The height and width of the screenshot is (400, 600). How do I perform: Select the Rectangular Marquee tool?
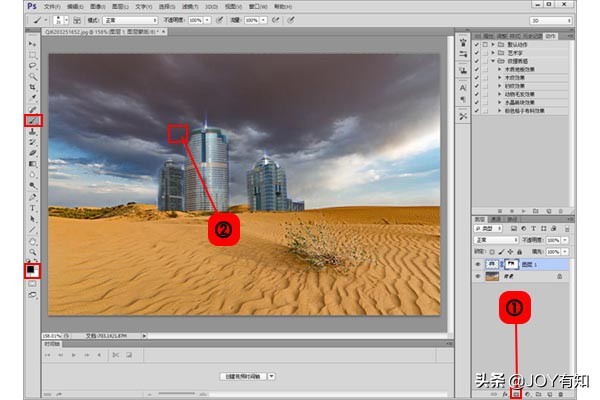(33, 55)
